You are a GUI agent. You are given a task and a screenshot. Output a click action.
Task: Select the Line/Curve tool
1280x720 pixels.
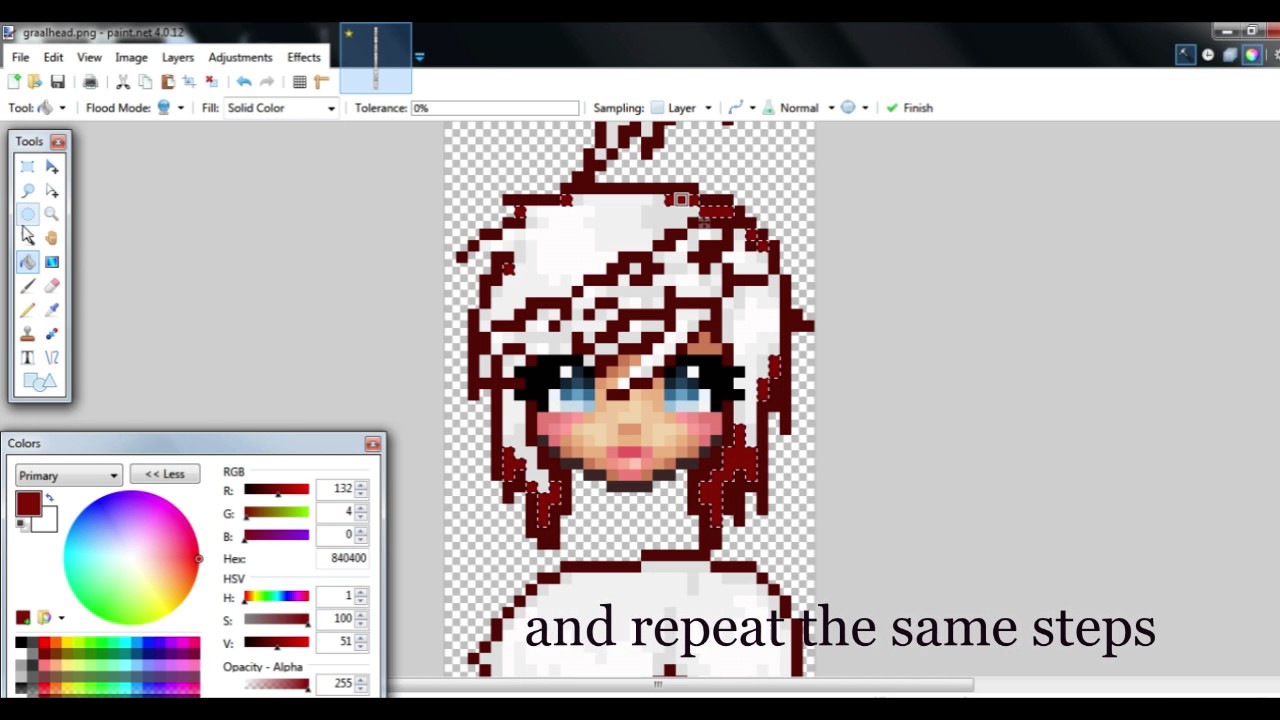tap(52, 358)
